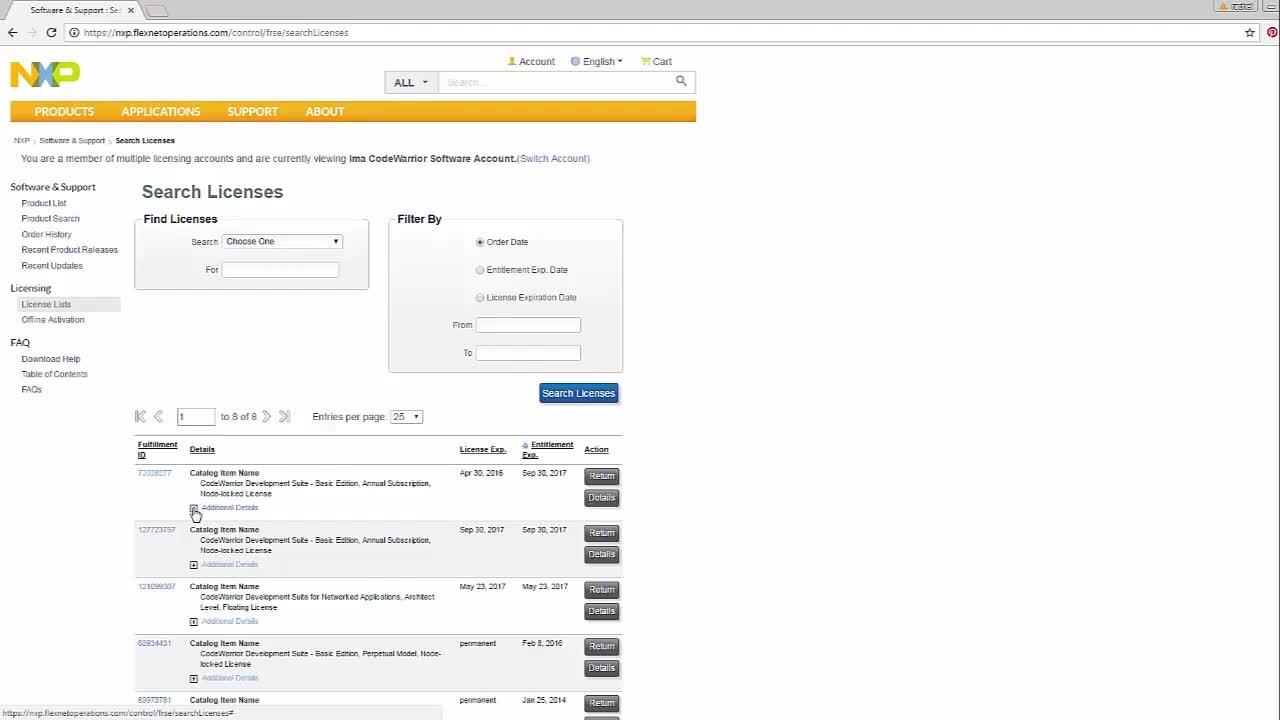Click the Switch Account link
Image resolution: width=1280 pixels, height=720 pixels.
coord(553,158)
